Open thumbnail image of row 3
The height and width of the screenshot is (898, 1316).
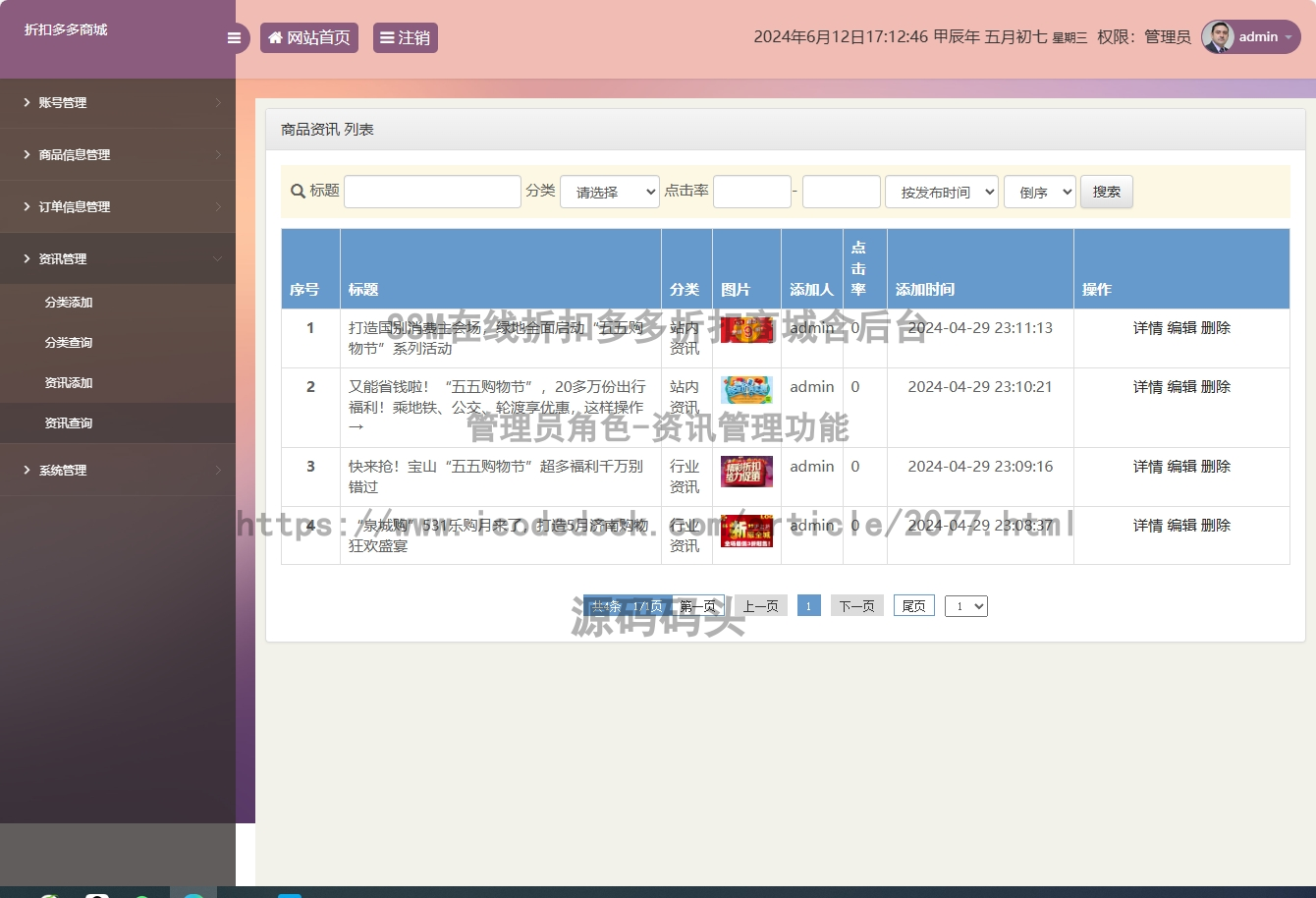746,472
